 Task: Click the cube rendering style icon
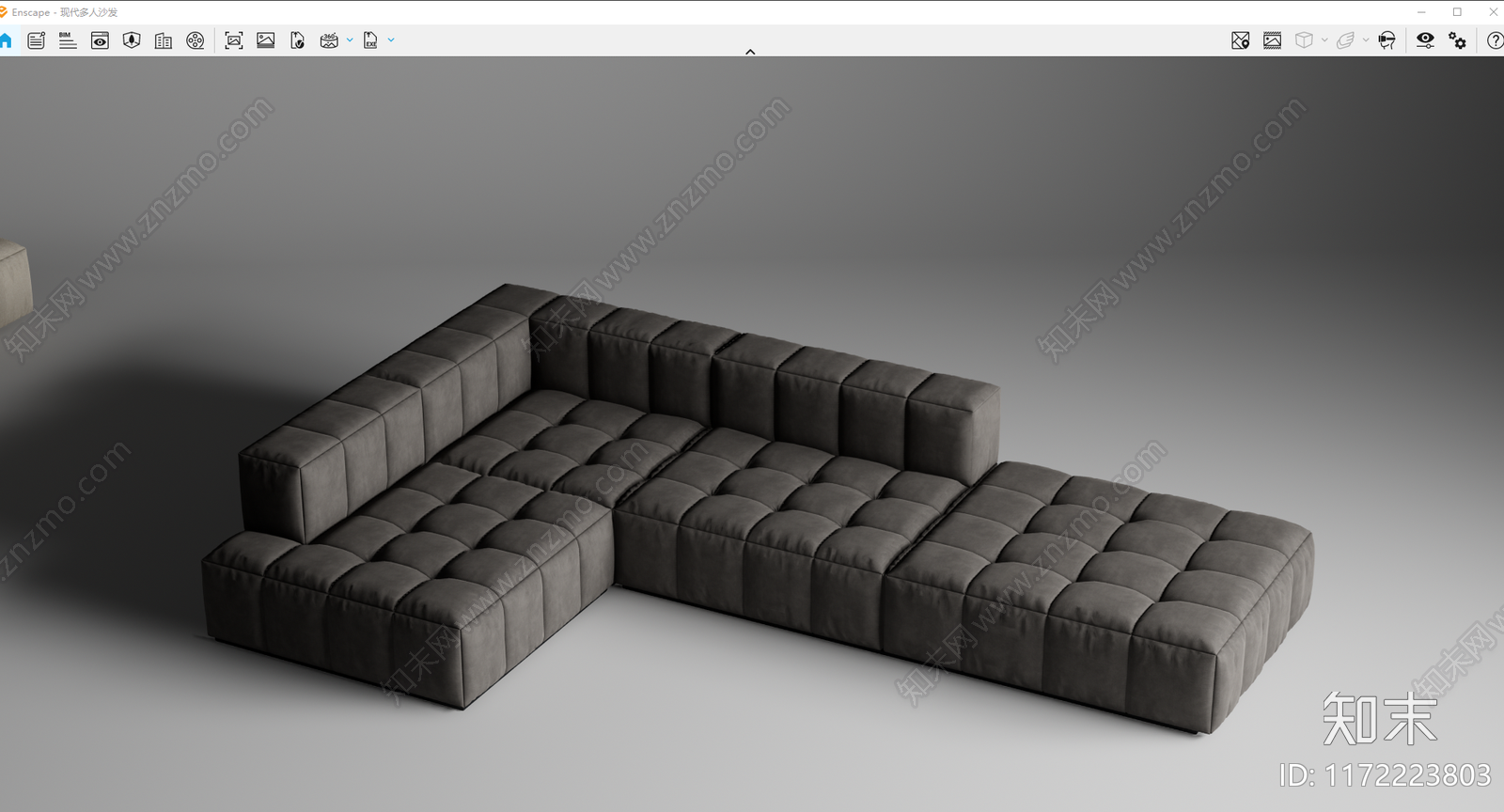pyautogui.click(x=1304, y=40)
